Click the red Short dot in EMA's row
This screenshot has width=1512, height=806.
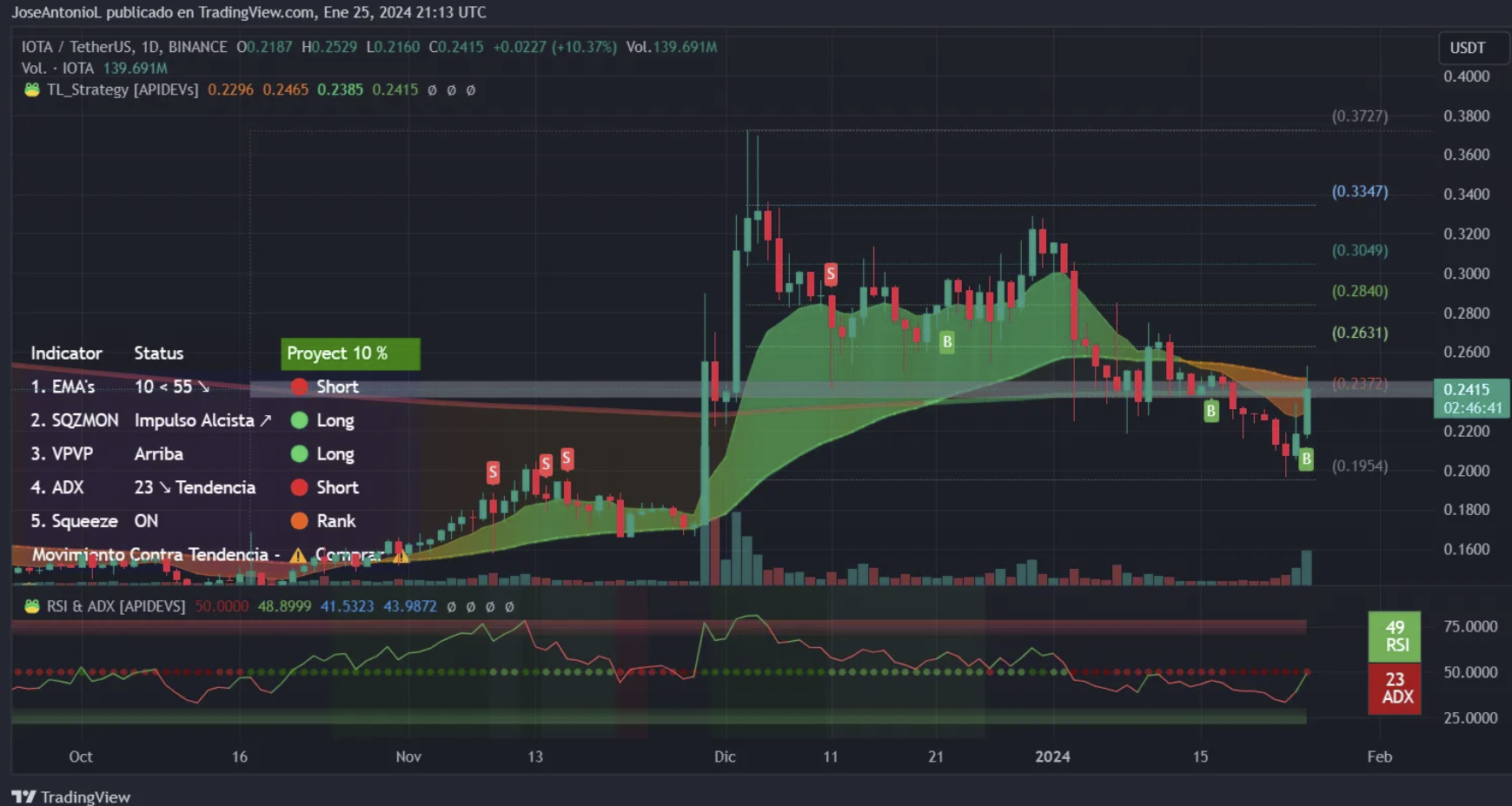click(x=300, y=386)
